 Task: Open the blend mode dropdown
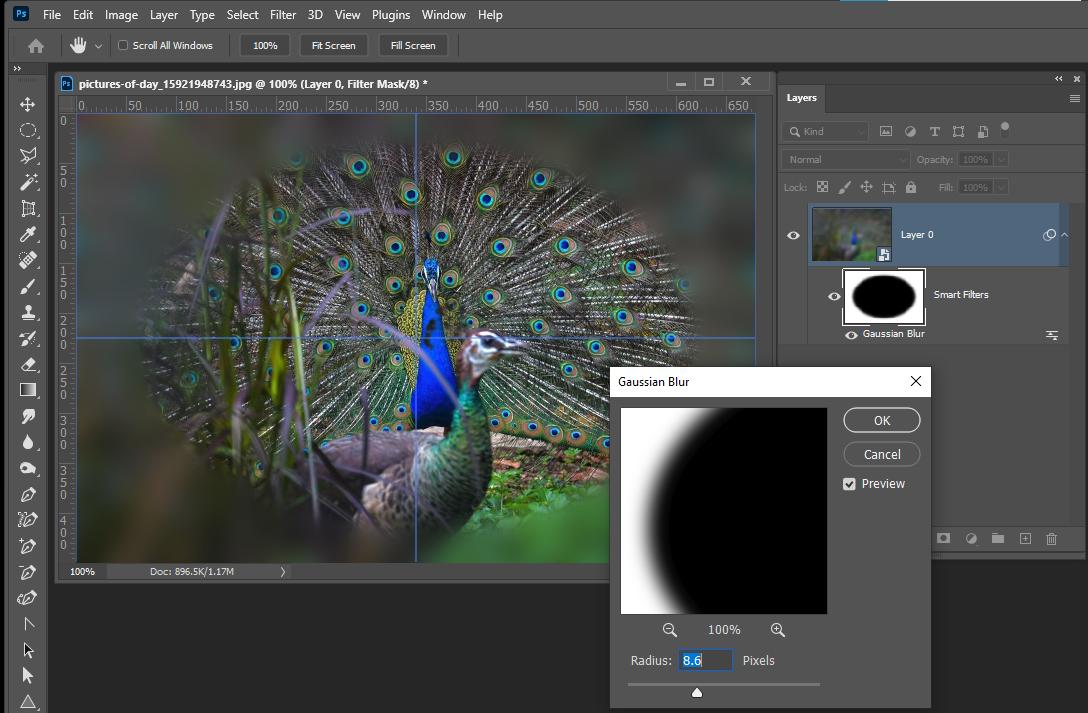tap(844, 159)
